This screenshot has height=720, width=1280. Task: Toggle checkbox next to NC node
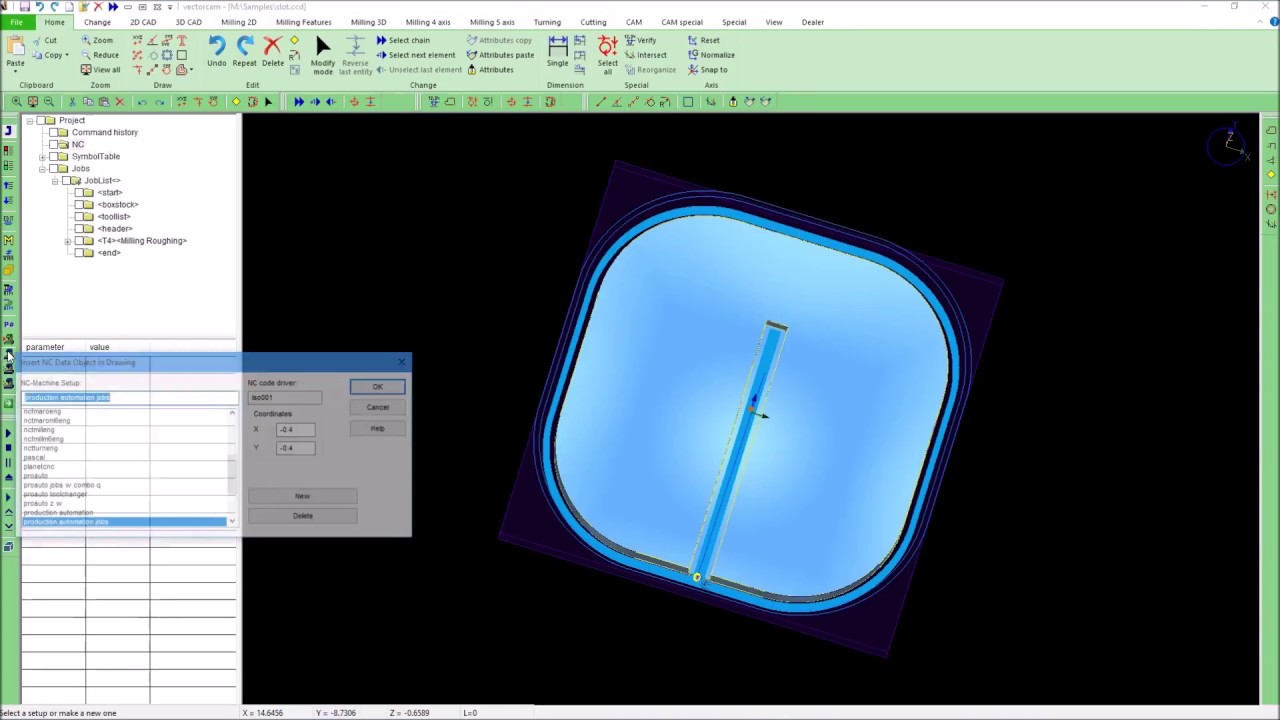53,144
